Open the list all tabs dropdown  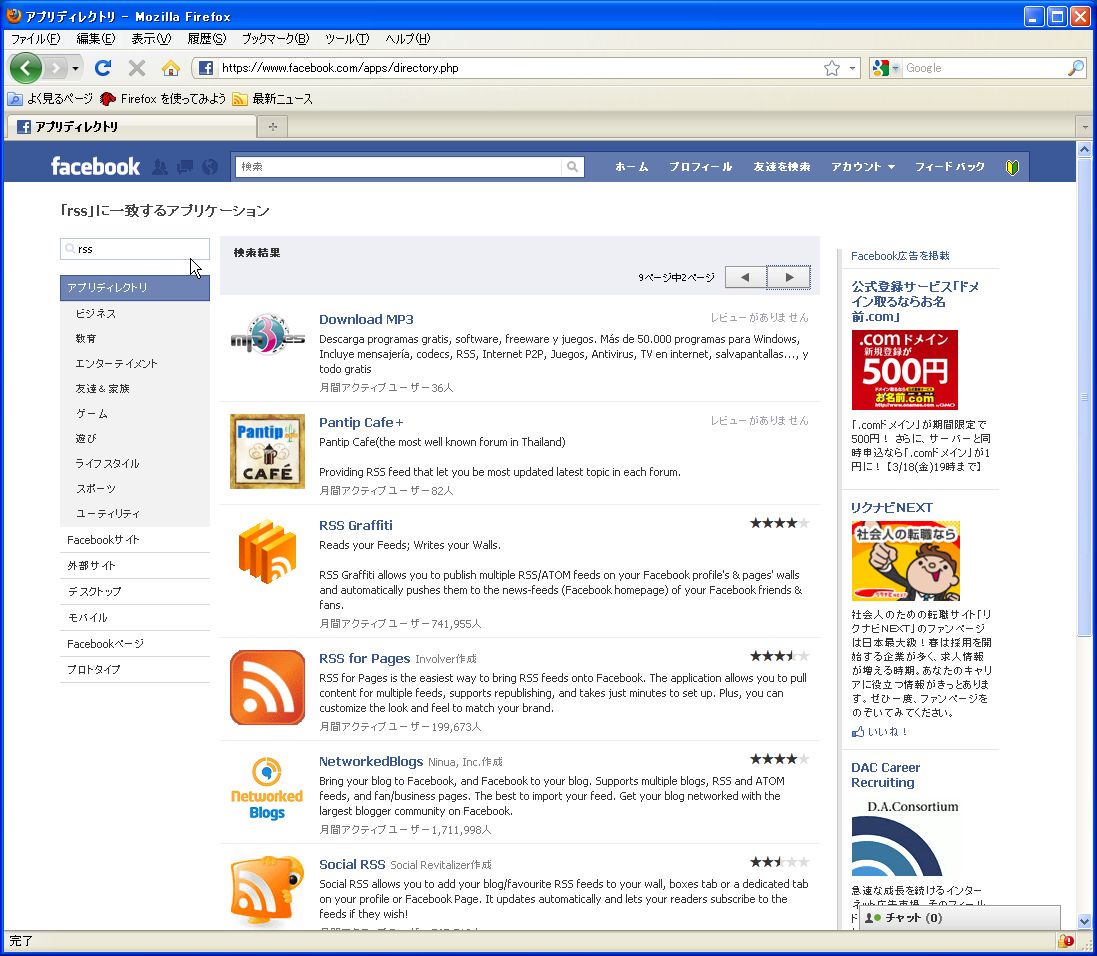(x=1084, y=127)
